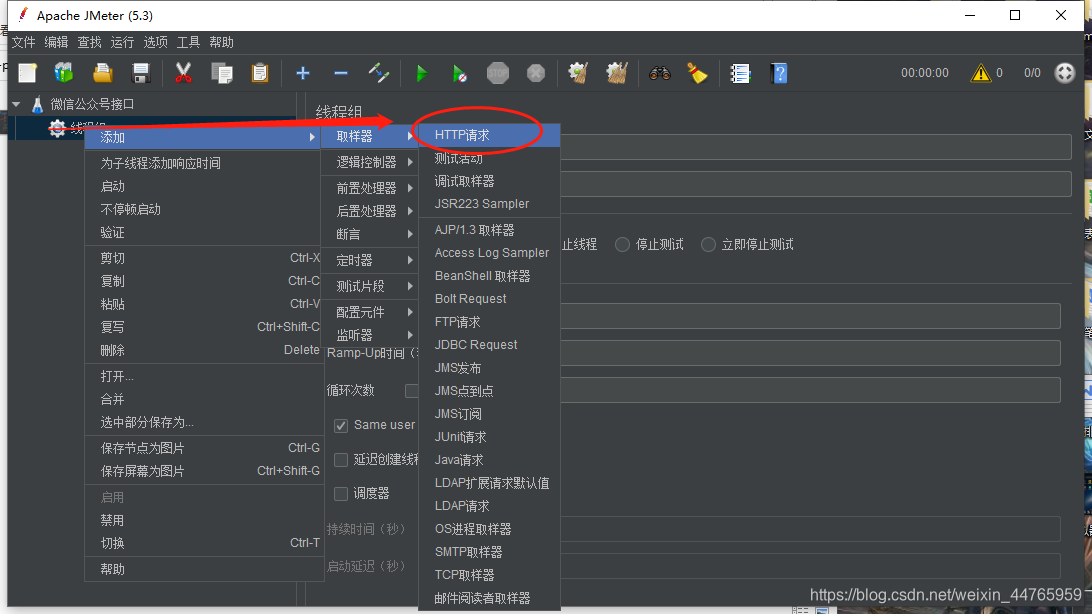Open the 工具 menu

pyautogui.click(x=188, y=42)
